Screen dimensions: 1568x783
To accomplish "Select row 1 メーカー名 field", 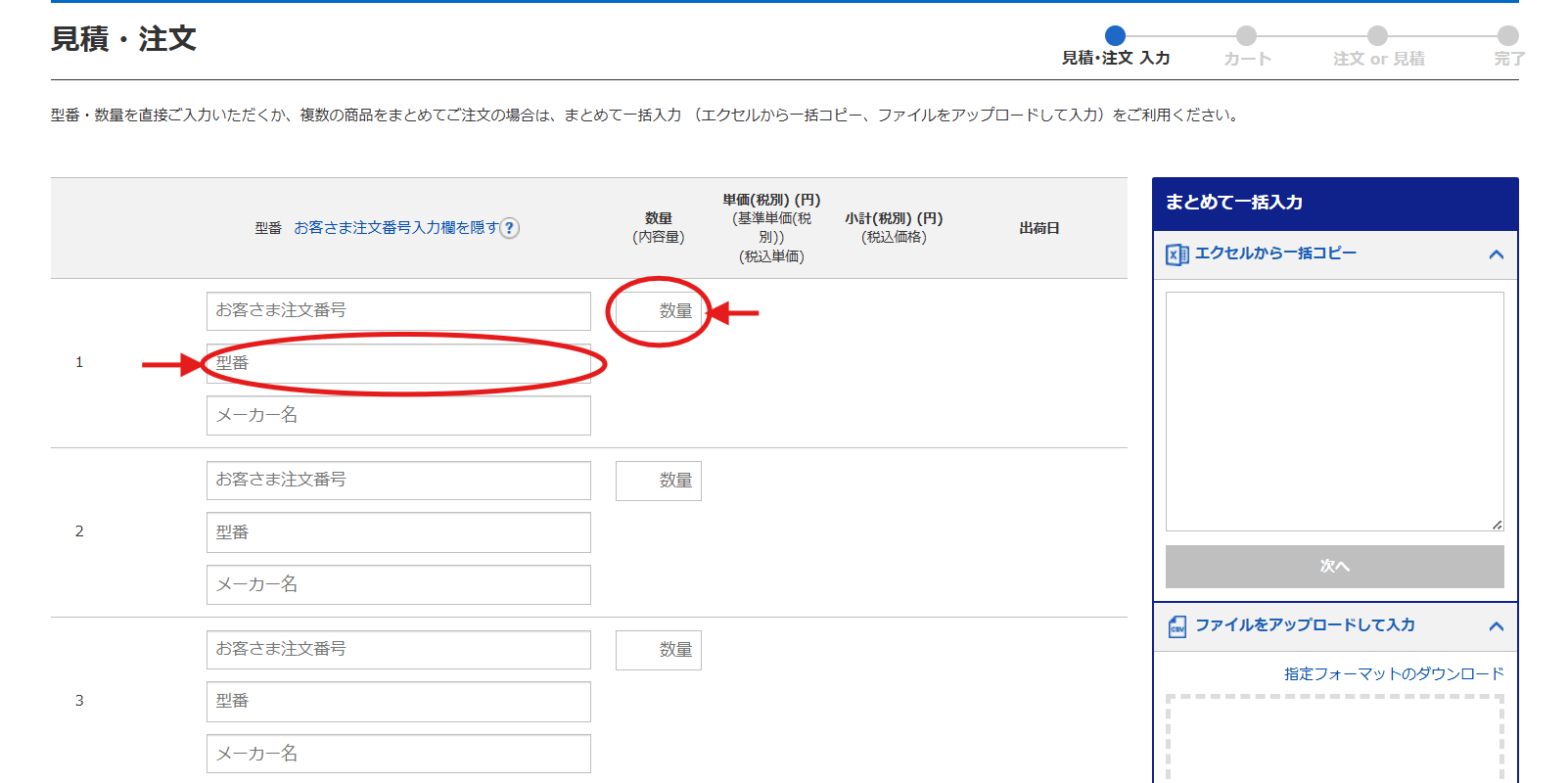I will point(398,416).
